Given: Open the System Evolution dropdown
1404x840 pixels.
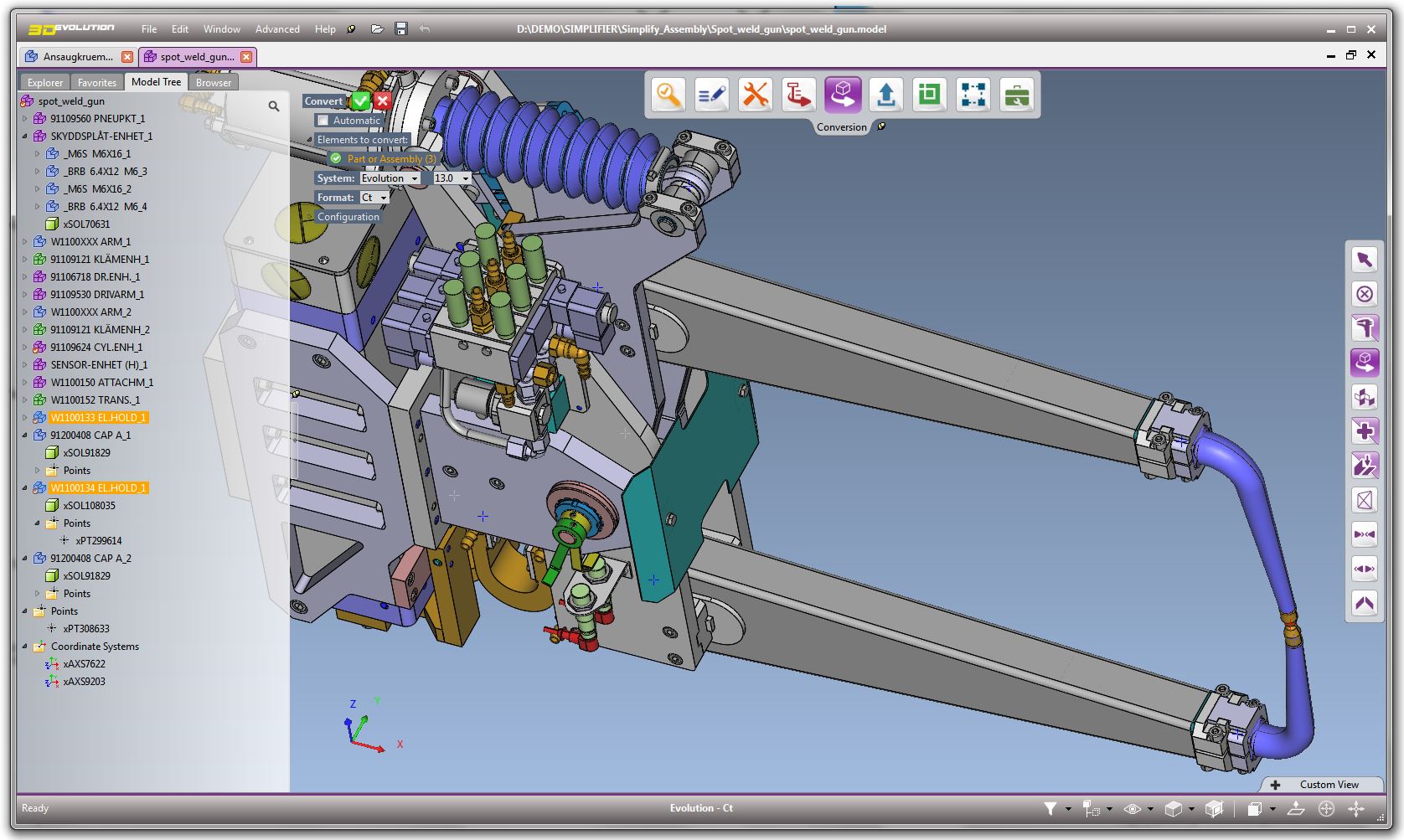Looking at the screenshot, I should pos(390,178).
